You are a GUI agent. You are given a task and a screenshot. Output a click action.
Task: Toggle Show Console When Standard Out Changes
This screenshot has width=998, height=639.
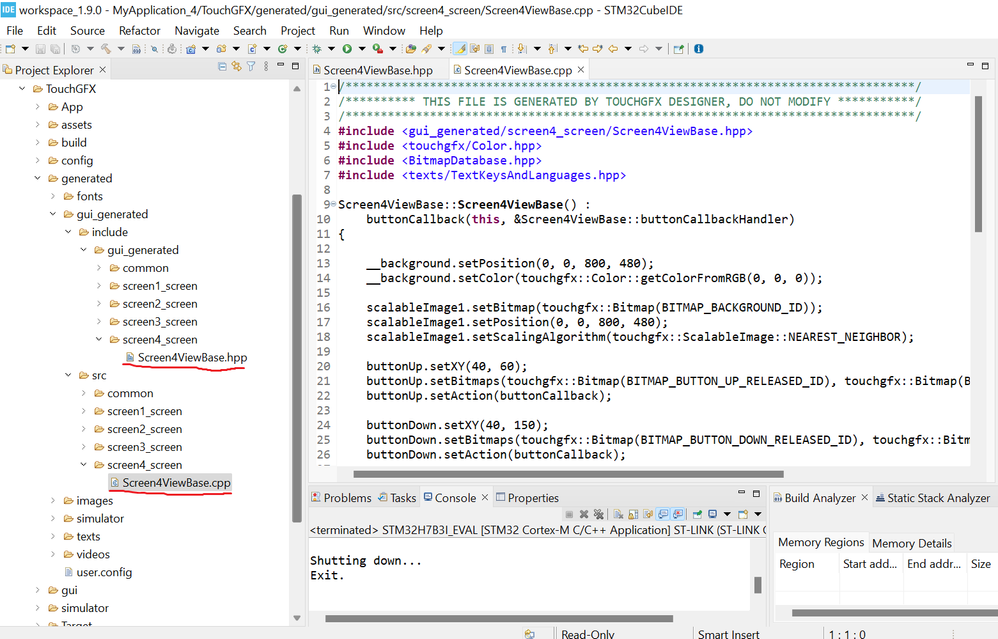pos(663,514)
